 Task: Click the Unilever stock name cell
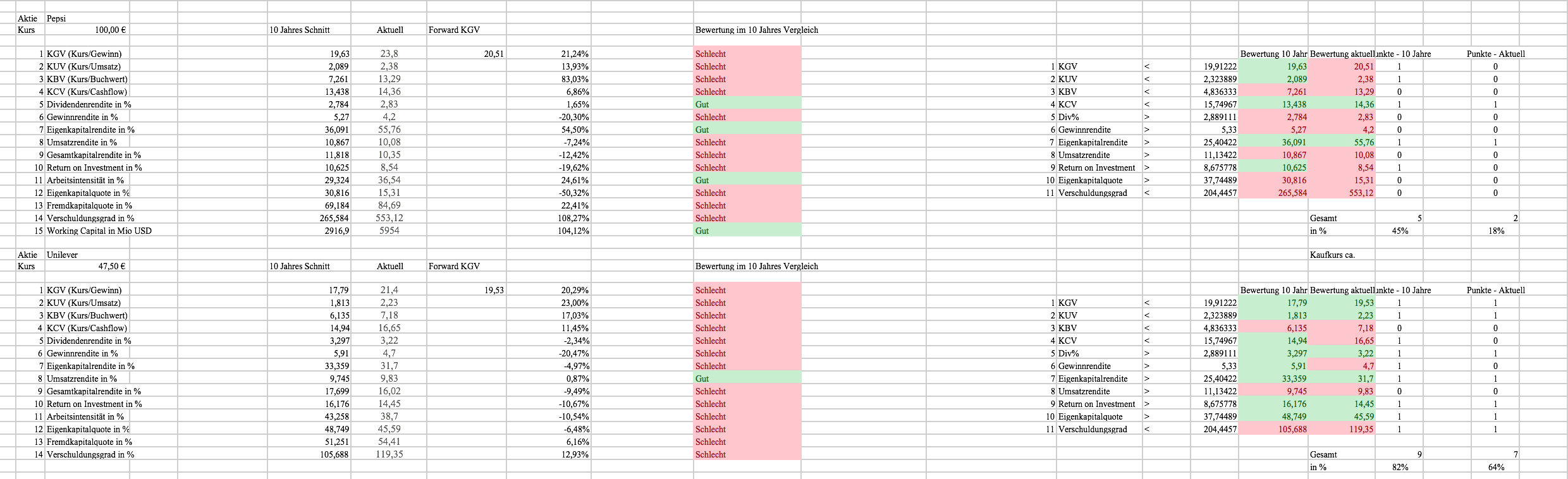click(x=63, y=255)
